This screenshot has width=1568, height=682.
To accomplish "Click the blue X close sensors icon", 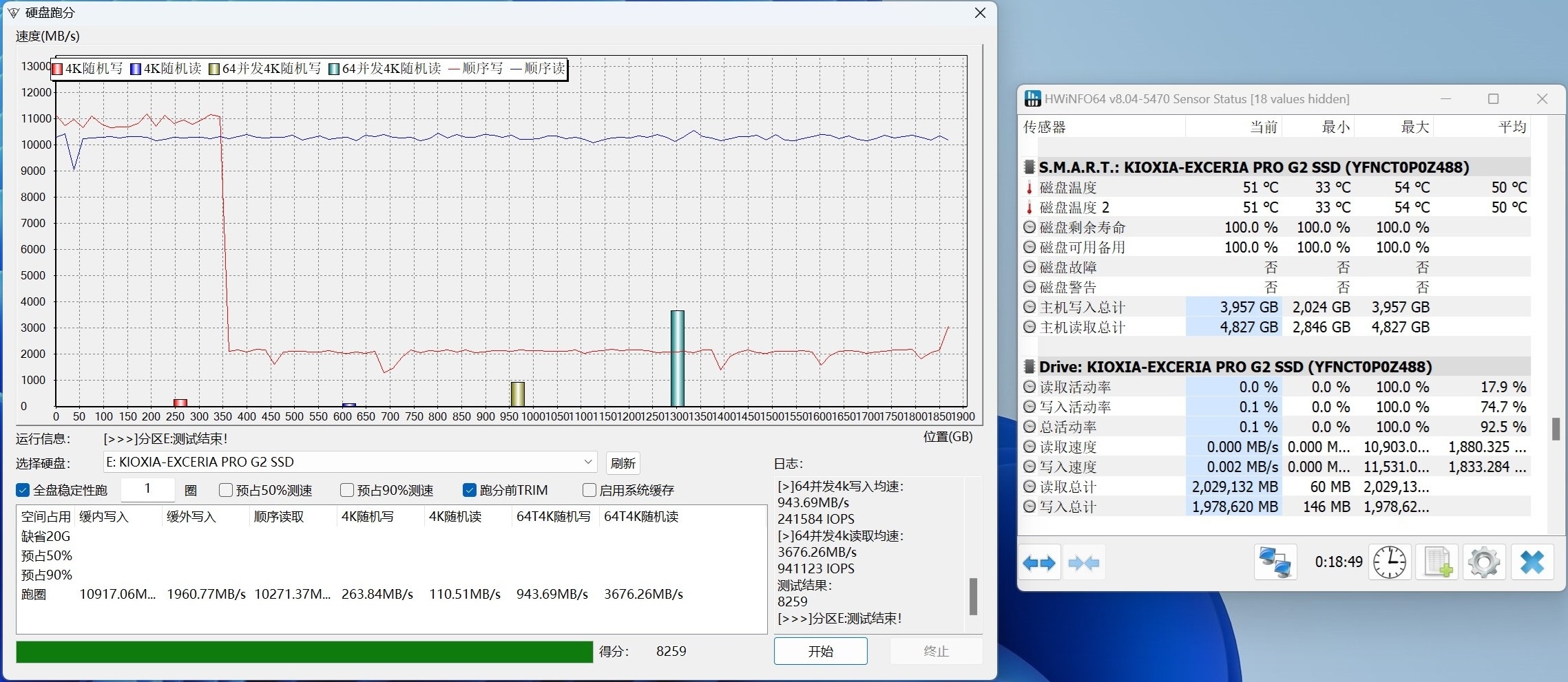I will [x=1532, y=563].
